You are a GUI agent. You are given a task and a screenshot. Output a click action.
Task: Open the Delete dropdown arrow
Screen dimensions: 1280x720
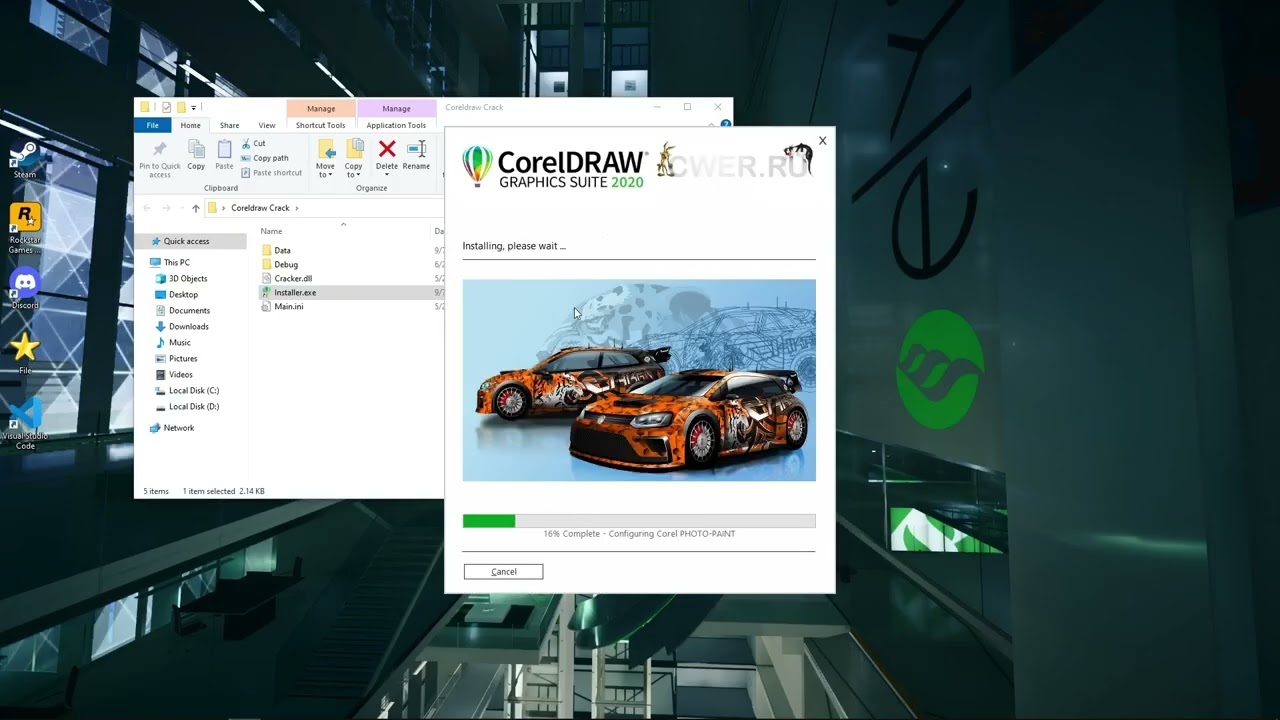coord(387,174)
